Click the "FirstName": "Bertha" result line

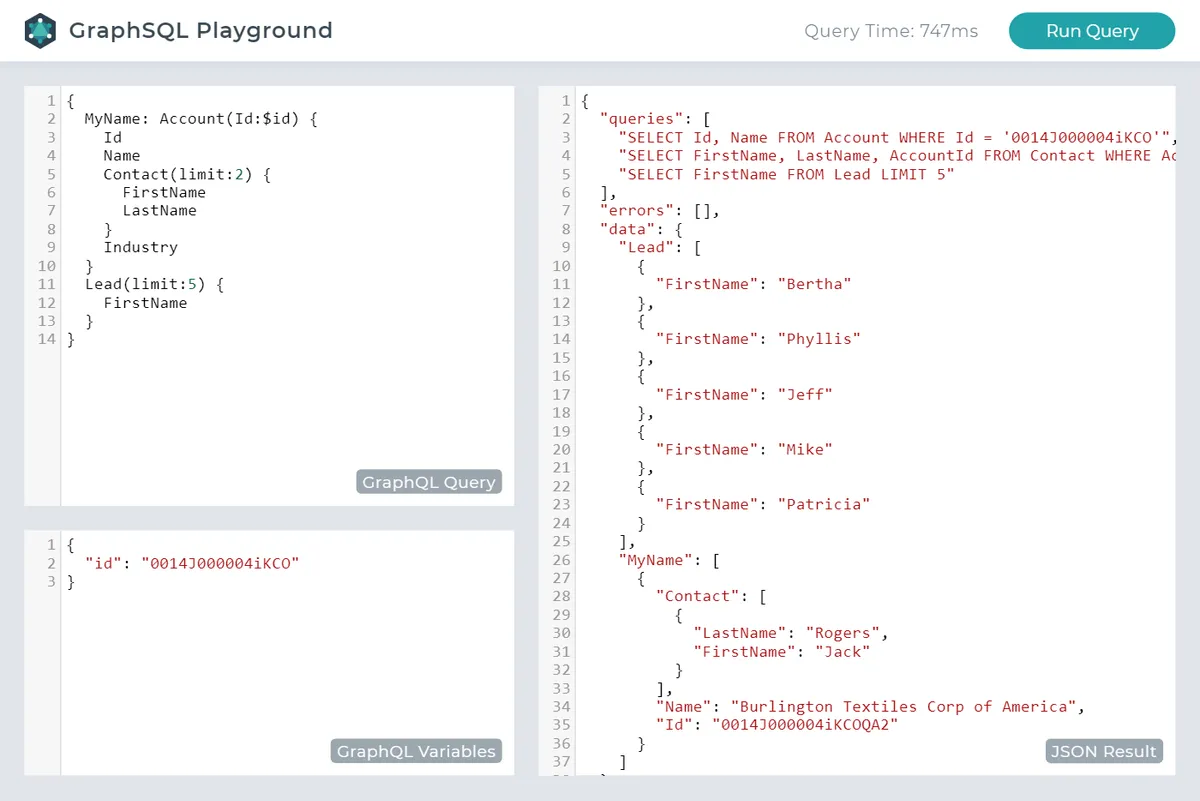[753, 284]
